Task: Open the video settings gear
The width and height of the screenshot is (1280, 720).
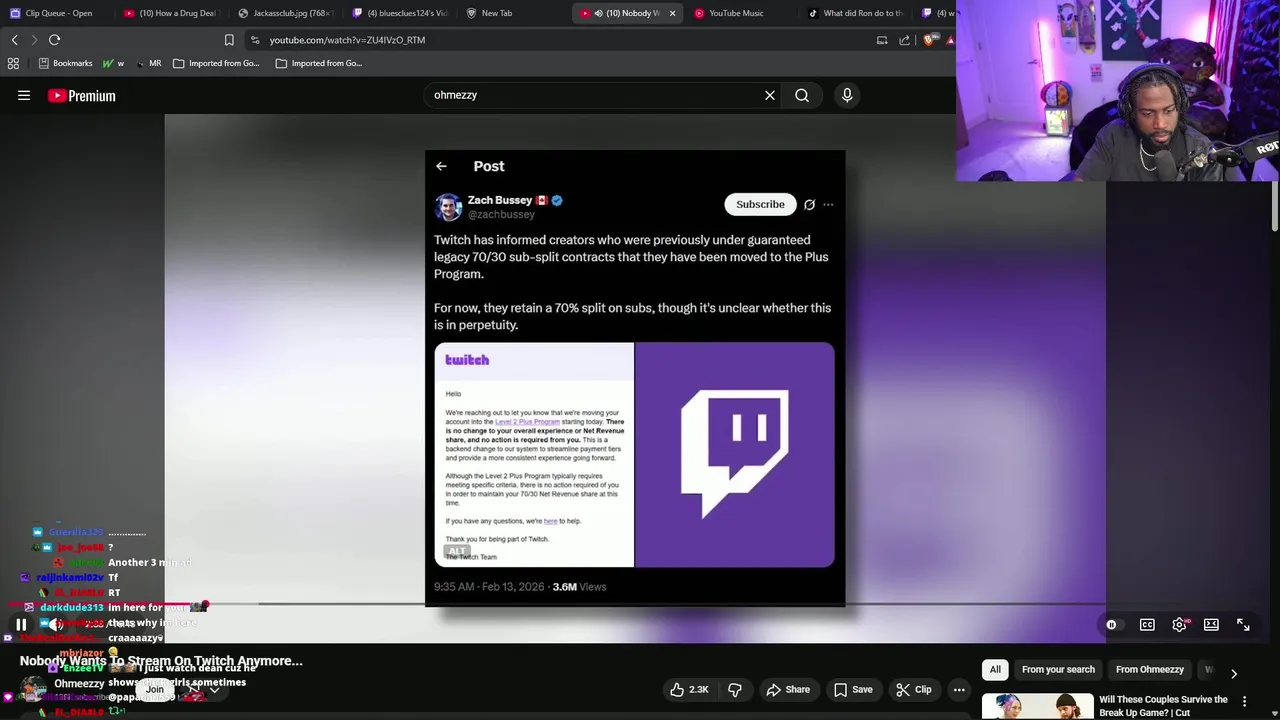Action: pos(1180,625)
